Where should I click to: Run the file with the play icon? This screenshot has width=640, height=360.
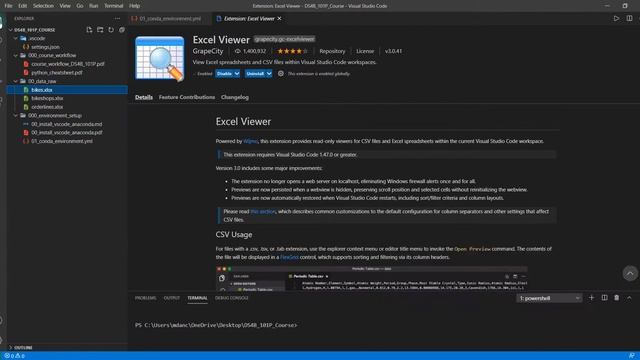616,18
